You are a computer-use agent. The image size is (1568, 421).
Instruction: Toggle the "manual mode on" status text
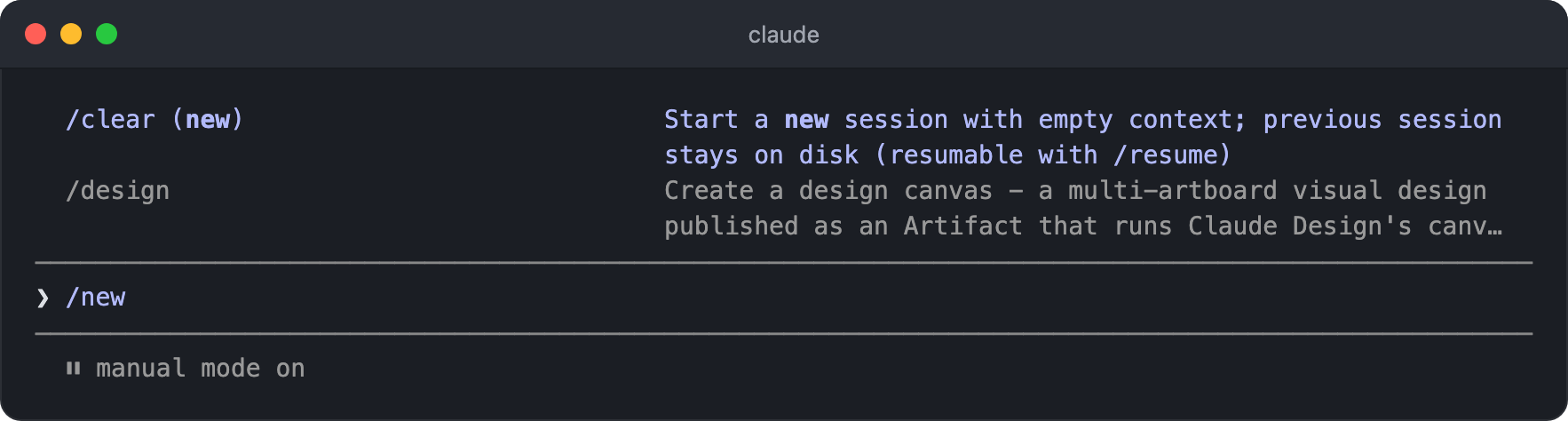[201, 368]
